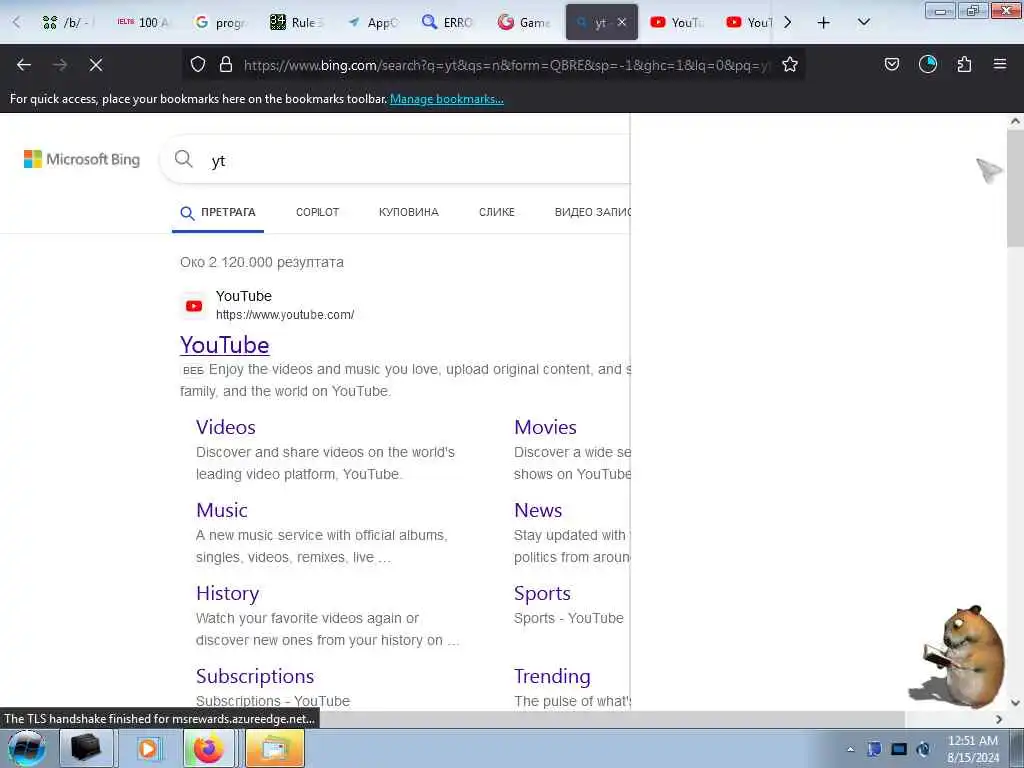Open the YouTube main result title link
The height and width of the screenshot is (768, 1024).
[225, 345]
